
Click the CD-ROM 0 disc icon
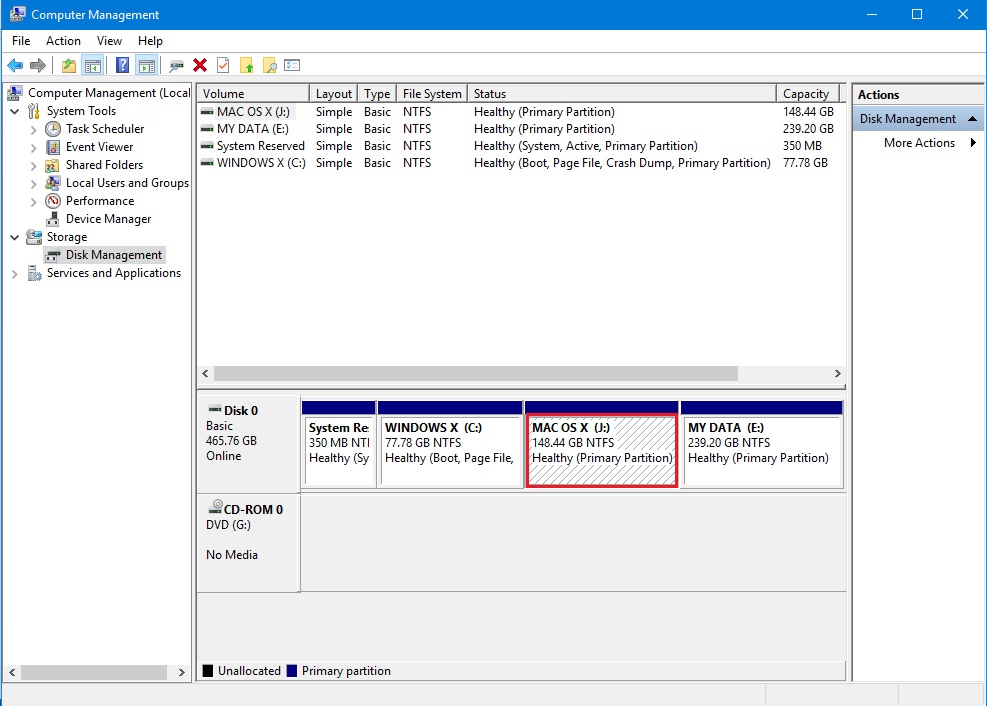coord(215,508)
